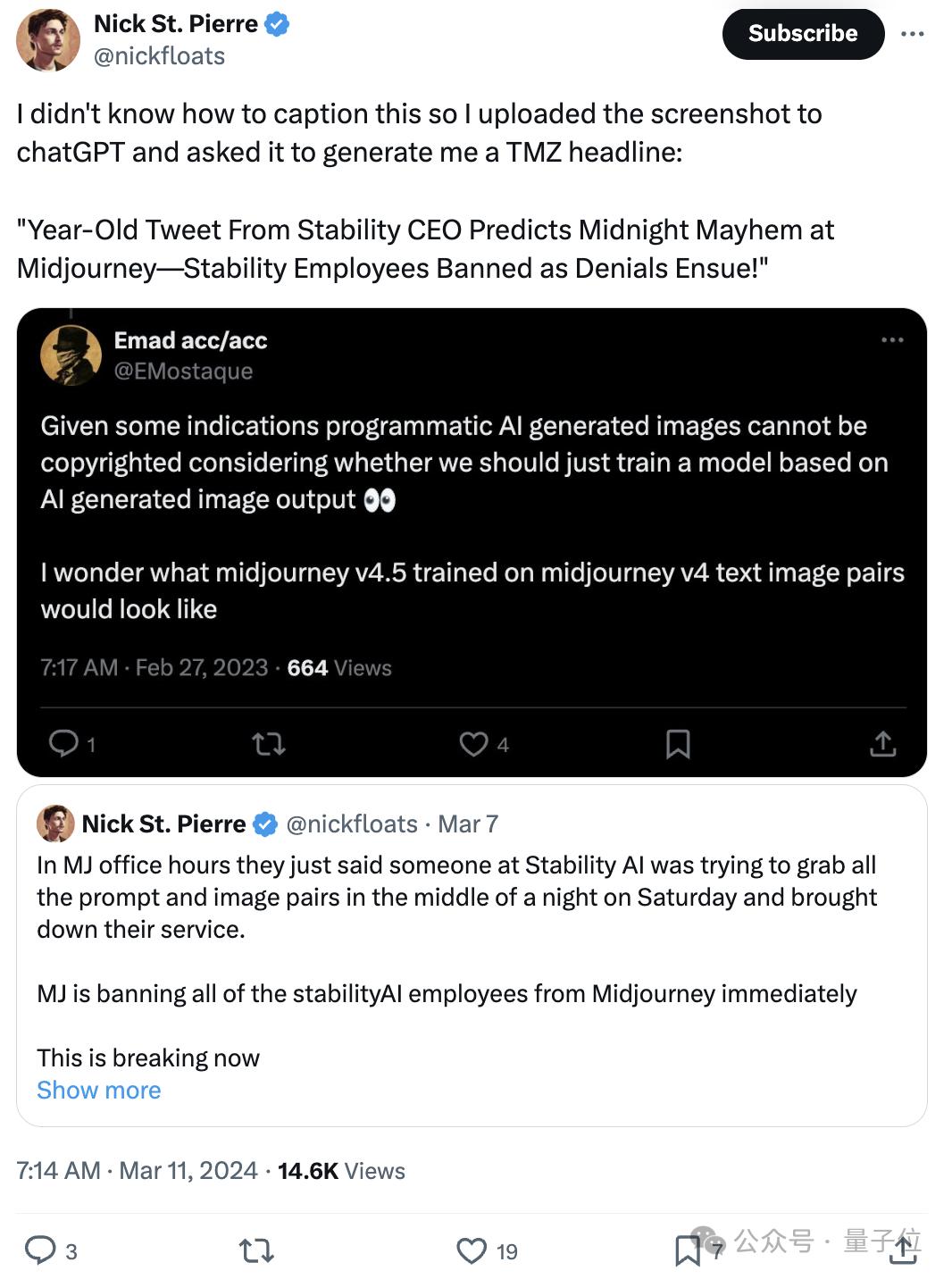This screenshot has height=1279, width=952.
Task: Repost the main tweet via the bottom retweet icon
Action: point(256,1250)
